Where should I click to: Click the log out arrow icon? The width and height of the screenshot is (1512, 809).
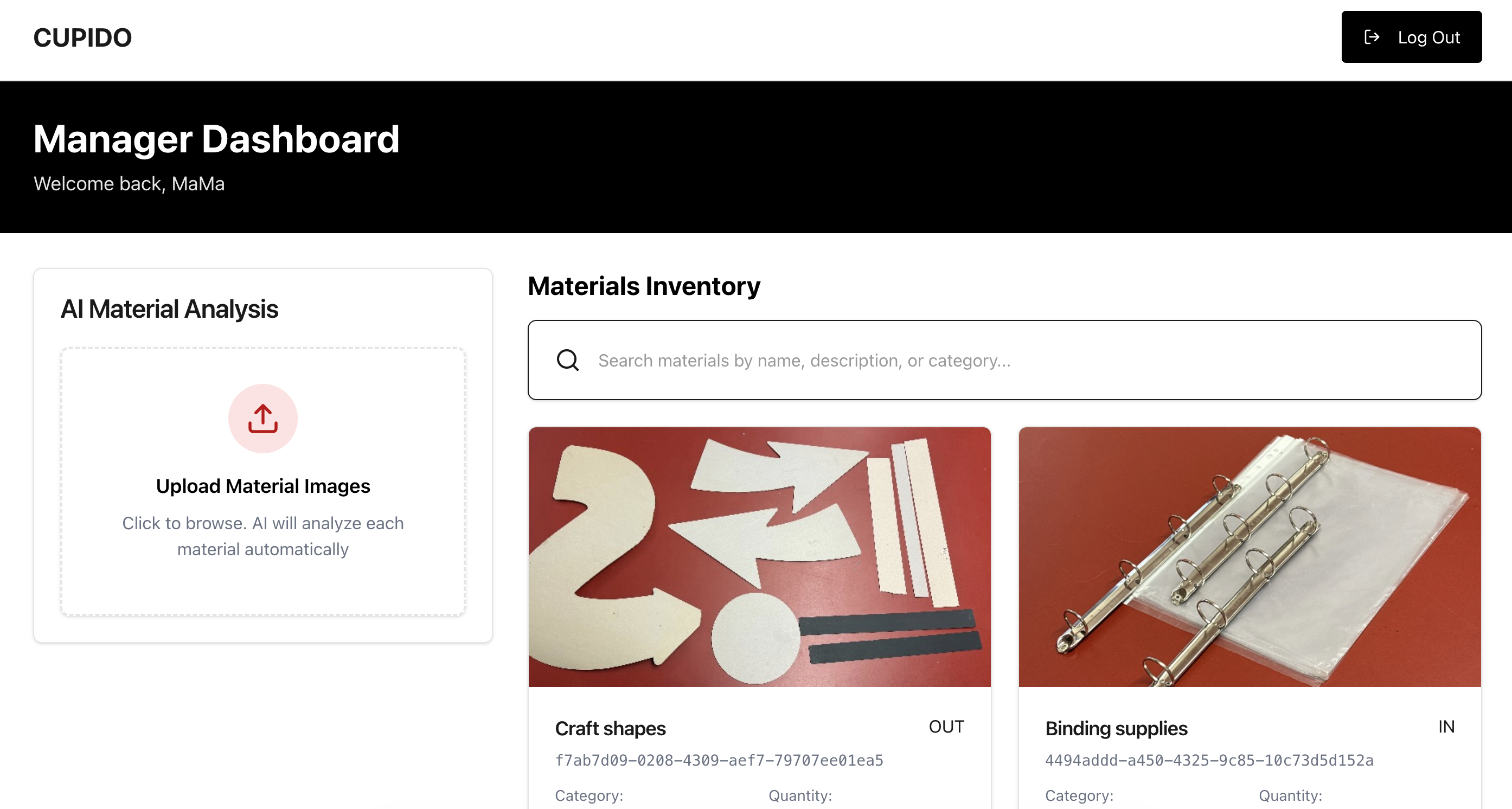(x=1372, y=37)
